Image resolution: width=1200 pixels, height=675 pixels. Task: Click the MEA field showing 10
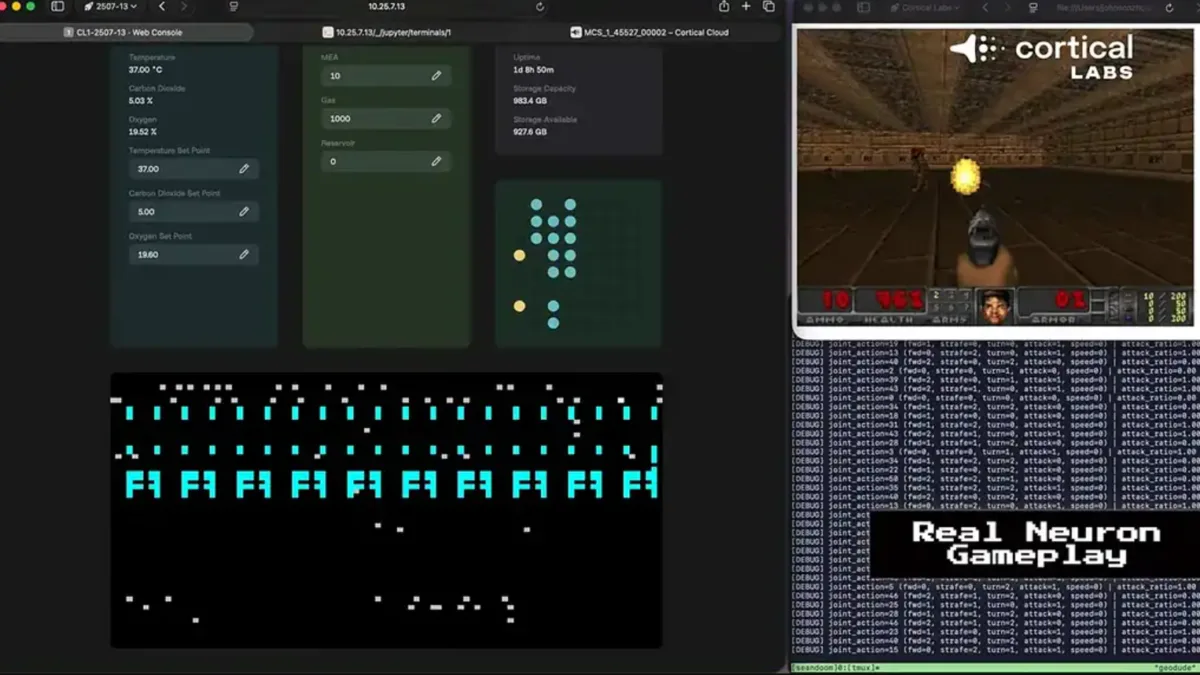pos(386,76)
